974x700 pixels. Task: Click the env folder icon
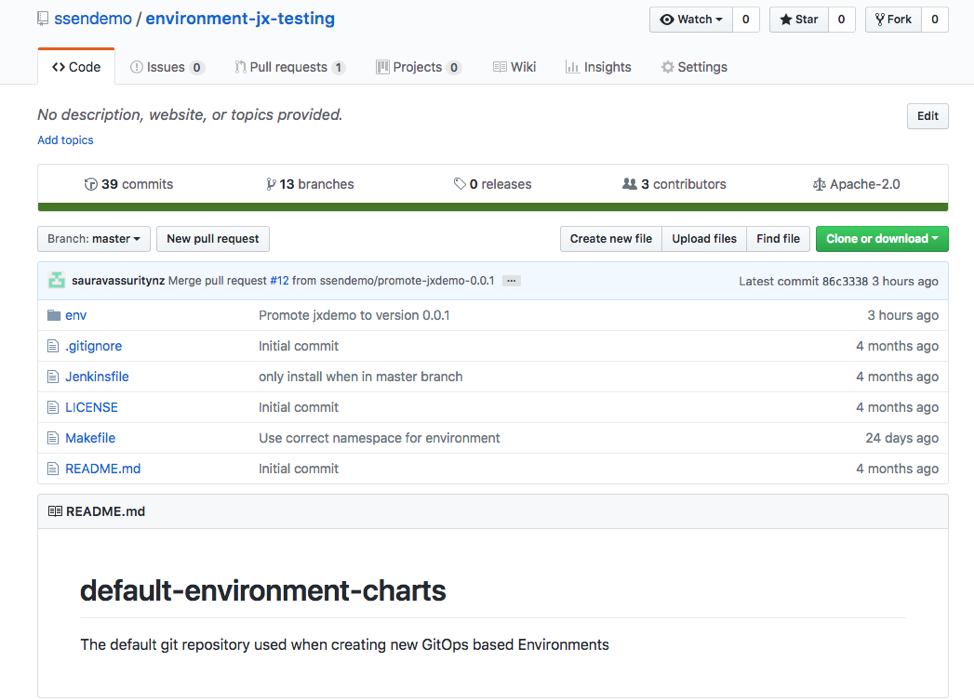tap(54, 316)
